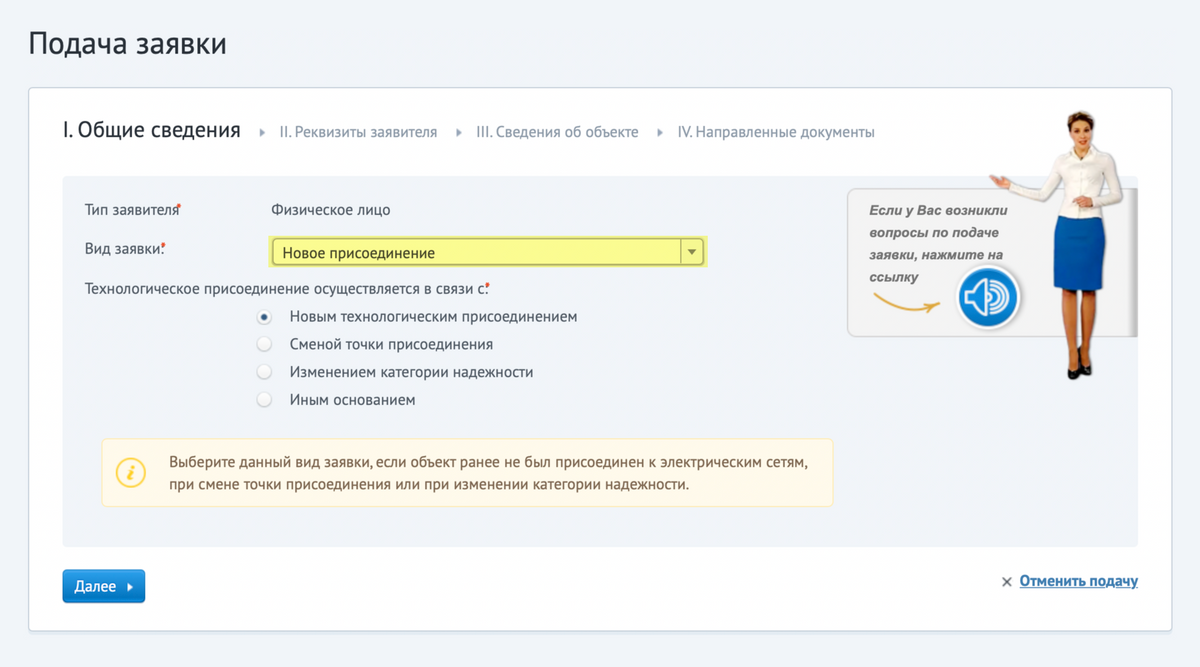The width and height of the screenshot is (1200, 667).
Task: Click the audio speaker help icon
Action: (x=988, y=298)
